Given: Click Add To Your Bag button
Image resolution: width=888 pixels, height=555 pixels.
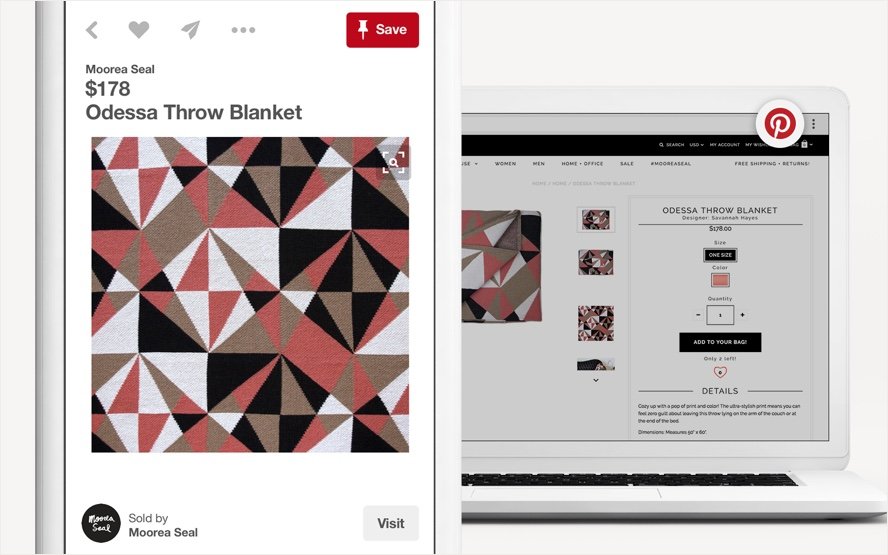Looking at the screenshot, I should [x=720, y=342].
